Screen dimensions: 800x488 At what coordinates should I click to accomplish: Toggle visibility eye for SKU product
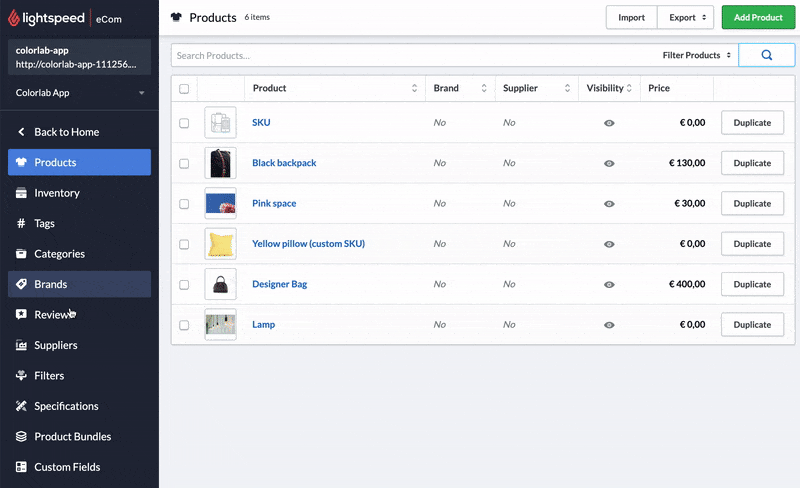tap(609, 123)
